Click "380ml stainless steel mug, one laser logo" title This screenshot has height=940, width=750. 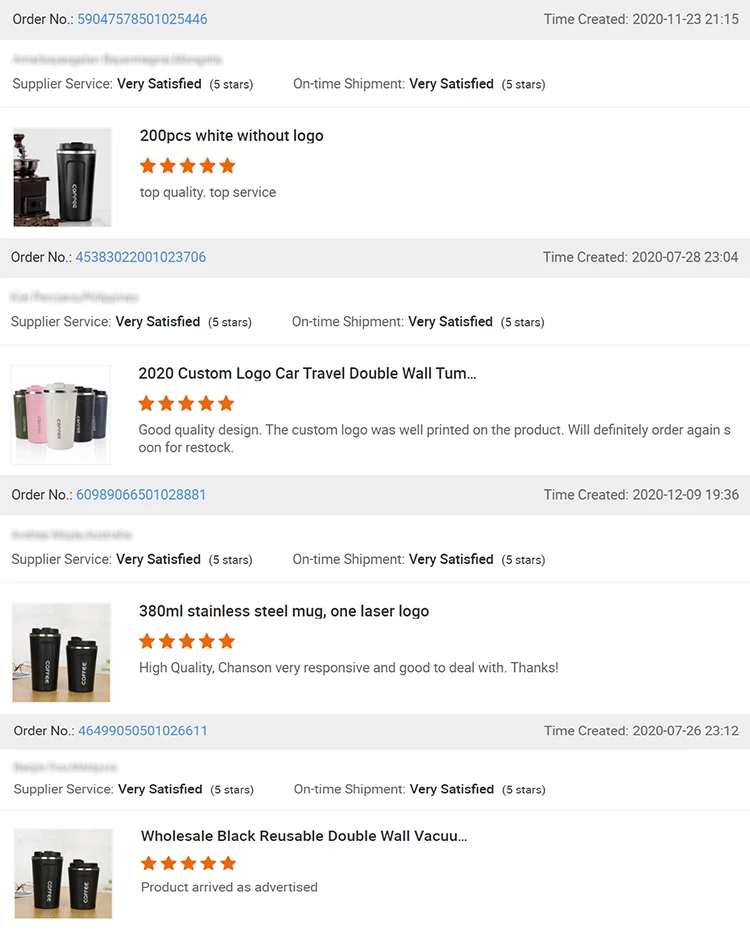click(x=284, y=611)
